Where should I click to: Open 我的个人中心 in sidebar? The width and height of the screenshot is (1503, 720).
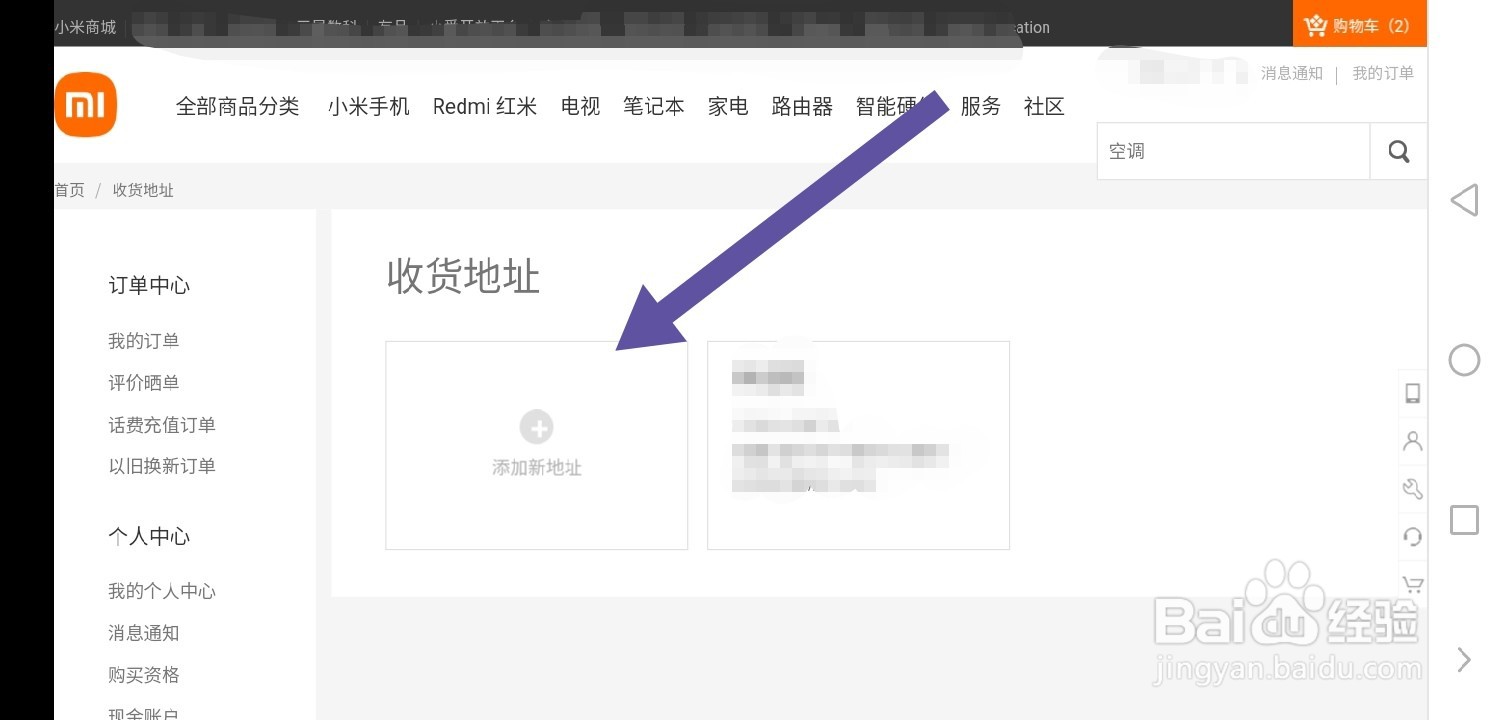click(162, 591)
